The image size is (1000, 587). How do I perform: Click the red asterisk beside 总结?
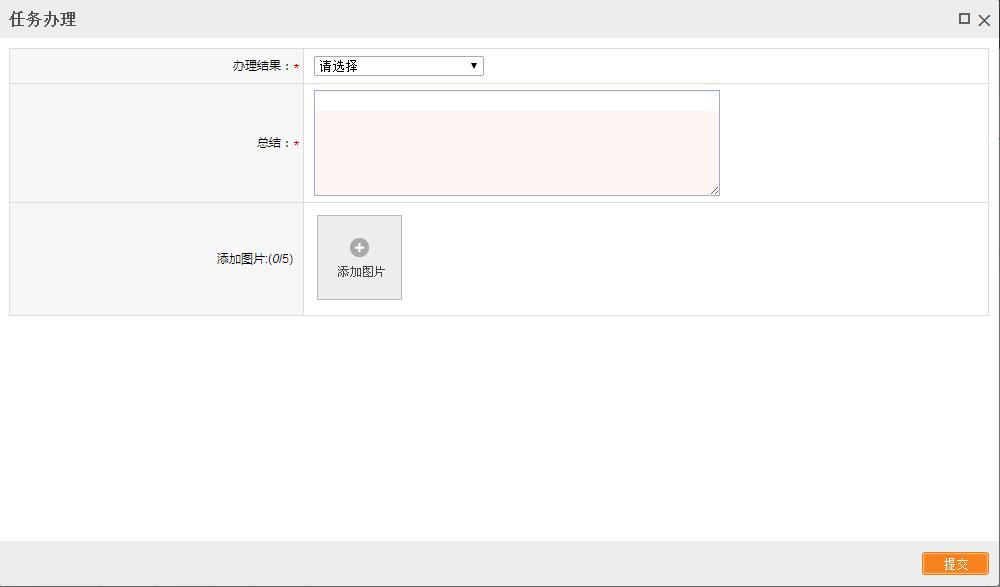click(296, 144)
